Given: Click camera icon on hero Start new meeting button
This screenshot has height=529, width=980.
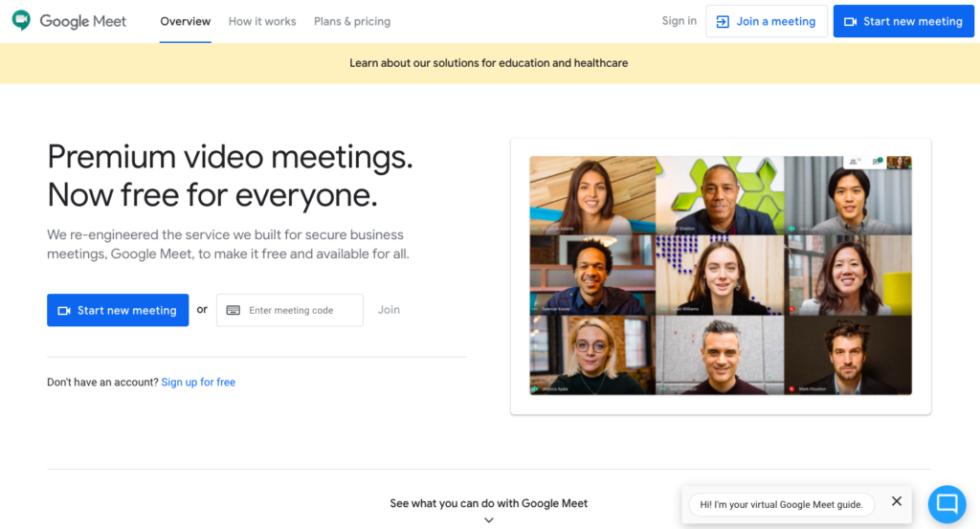Looking at the screenshot, I should tap(64, 310).
